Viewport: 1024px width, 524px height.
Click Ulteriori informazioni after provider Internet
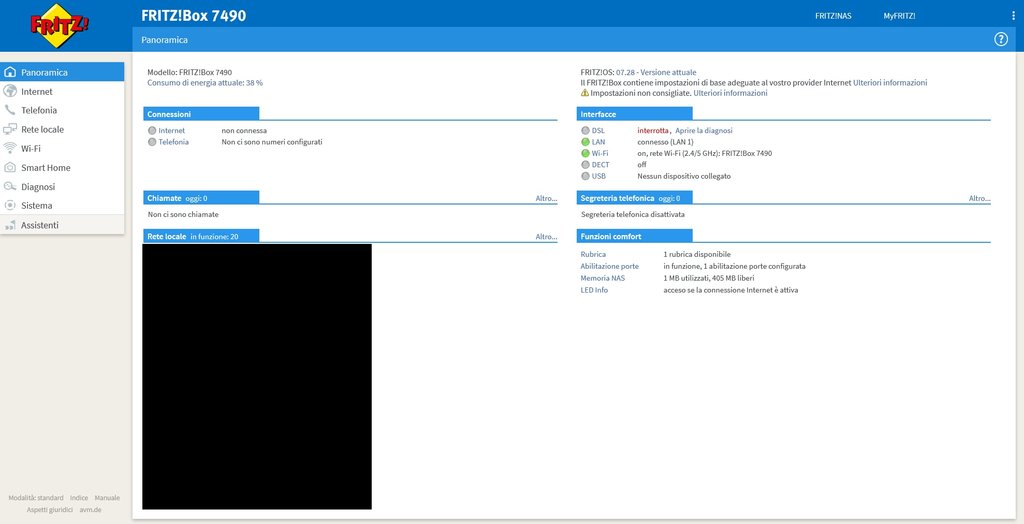click(890, 83)
